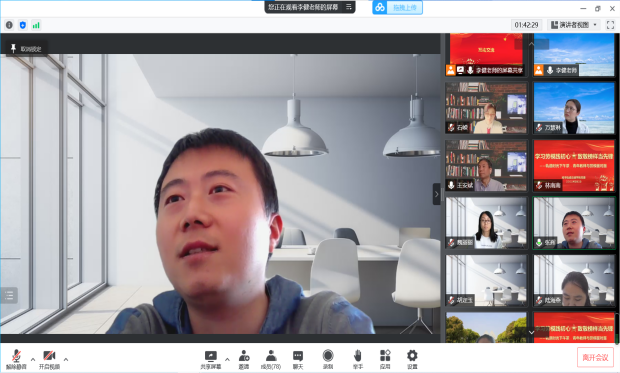Unpin the current video with the pin button

[x=26, y=49]
